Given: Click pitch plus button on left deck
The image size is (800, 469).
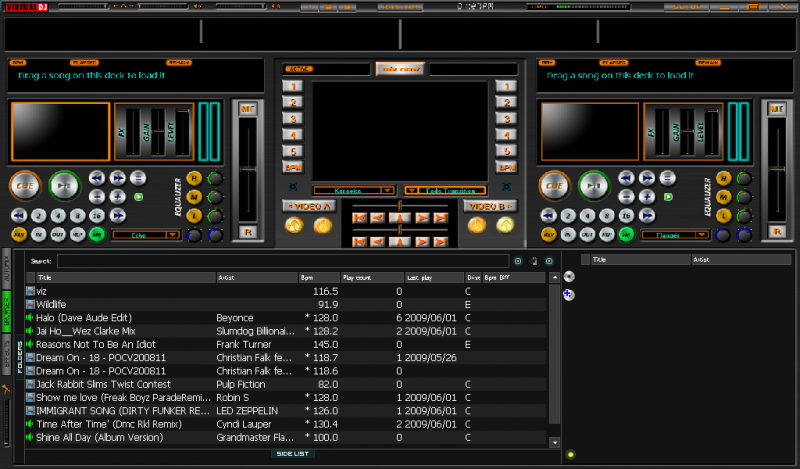Looking at the screenshot, I should (117, 196).
